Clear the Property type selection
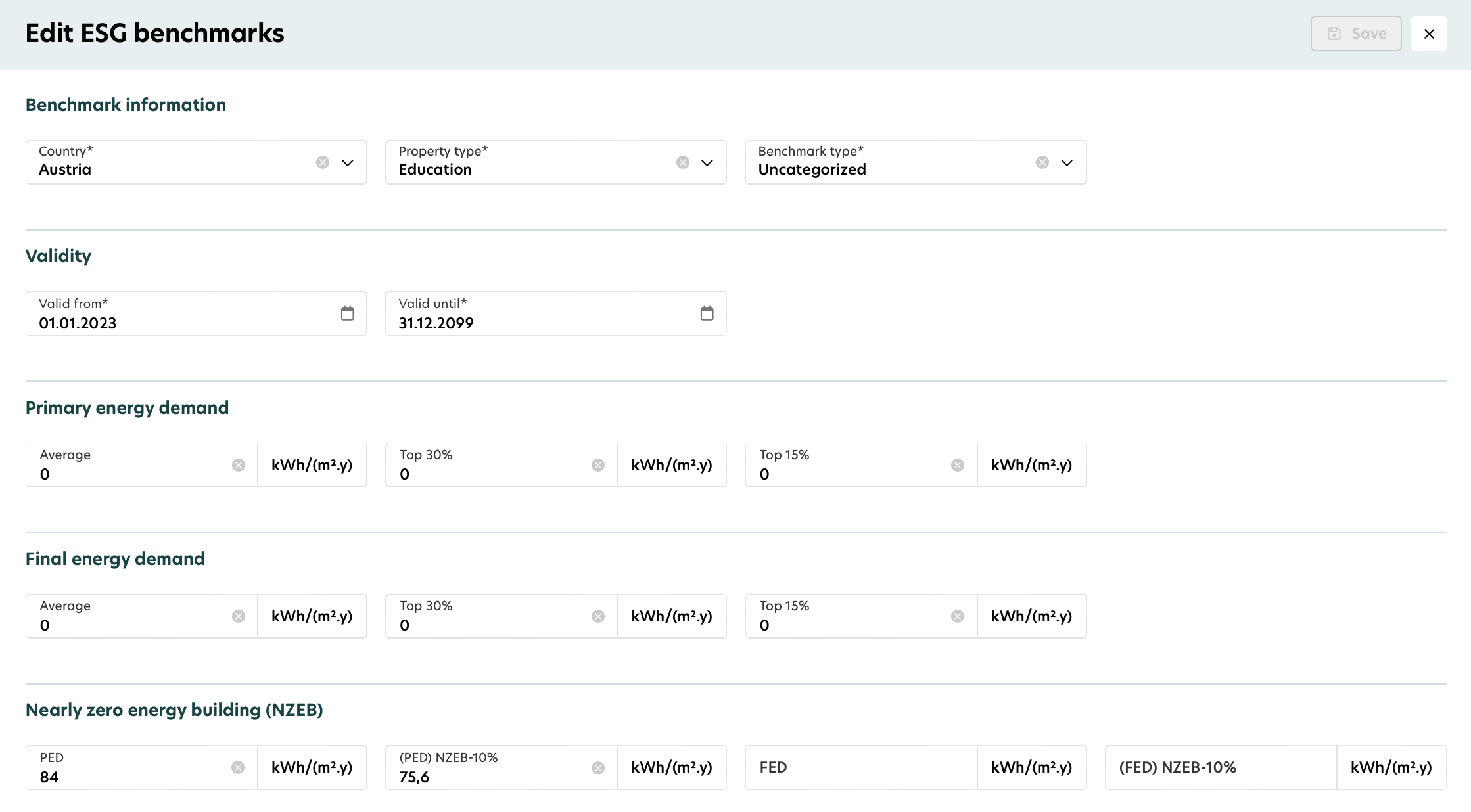Image resolution: width=1471 pixels, height=812 pixels. (682, 162)
